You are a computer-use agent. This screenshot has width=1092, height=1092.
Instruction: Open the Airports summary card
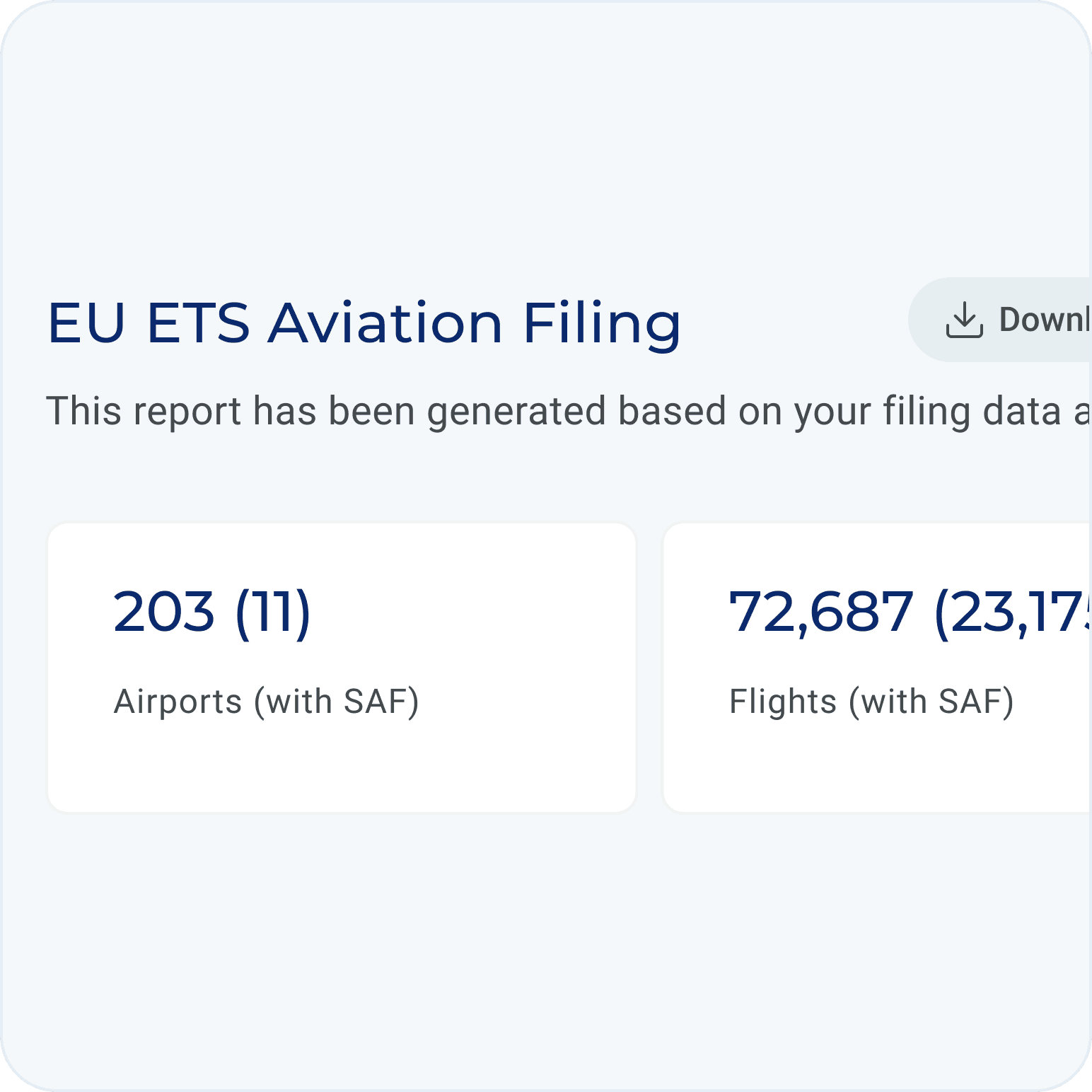click(x=342, y=668)
